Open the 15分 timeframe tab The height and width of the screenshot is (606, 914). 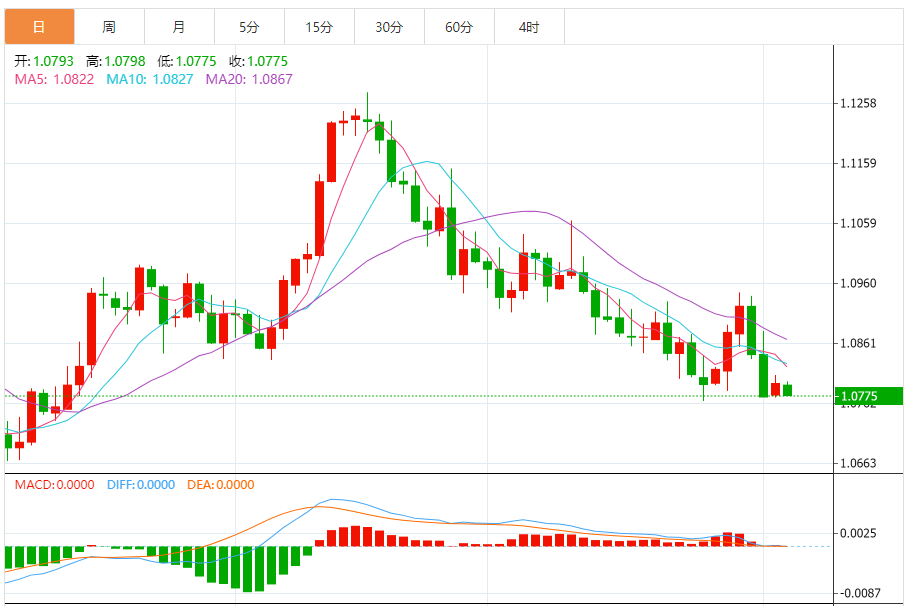[319, 27]
